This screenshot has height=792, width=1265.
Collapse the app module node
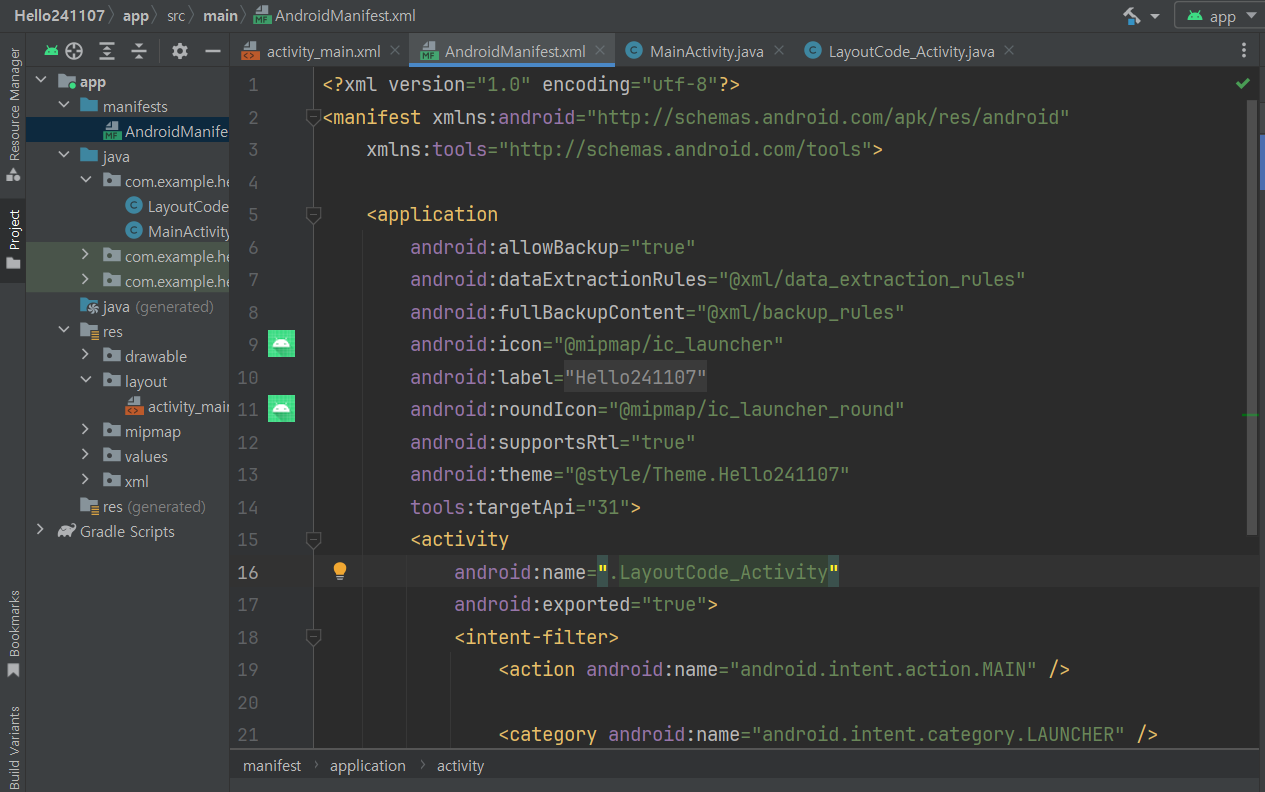[41, 82]
